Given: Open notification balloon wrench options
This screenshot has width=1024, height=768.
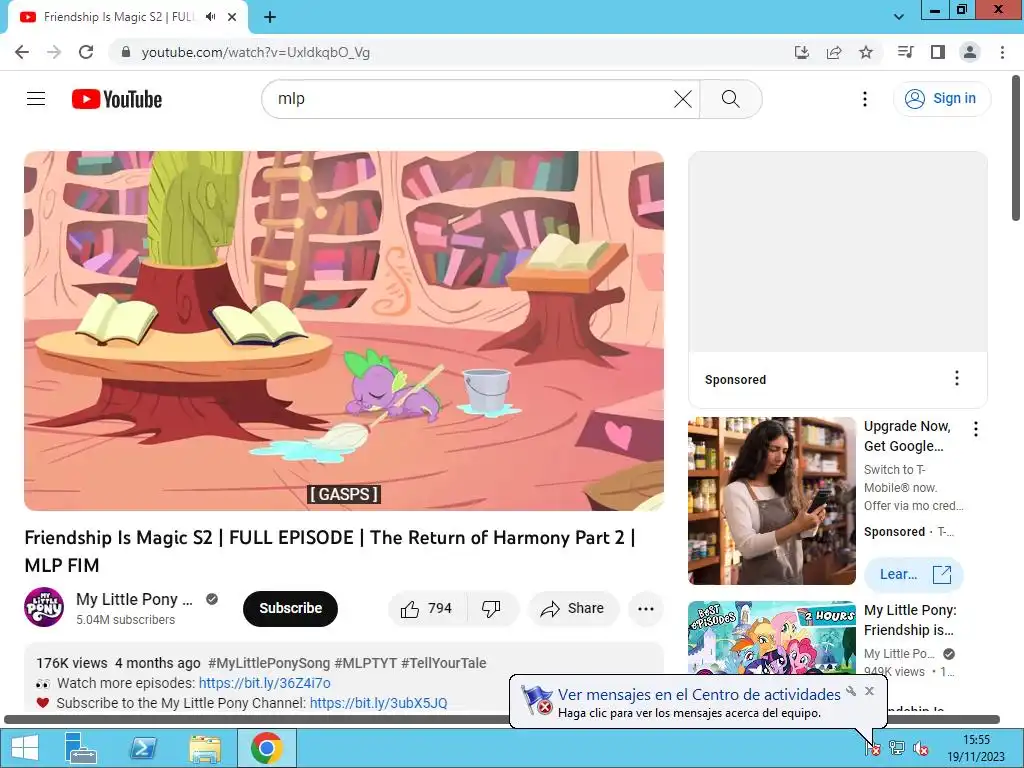Looking at the screenshot, I should point(851,691).
